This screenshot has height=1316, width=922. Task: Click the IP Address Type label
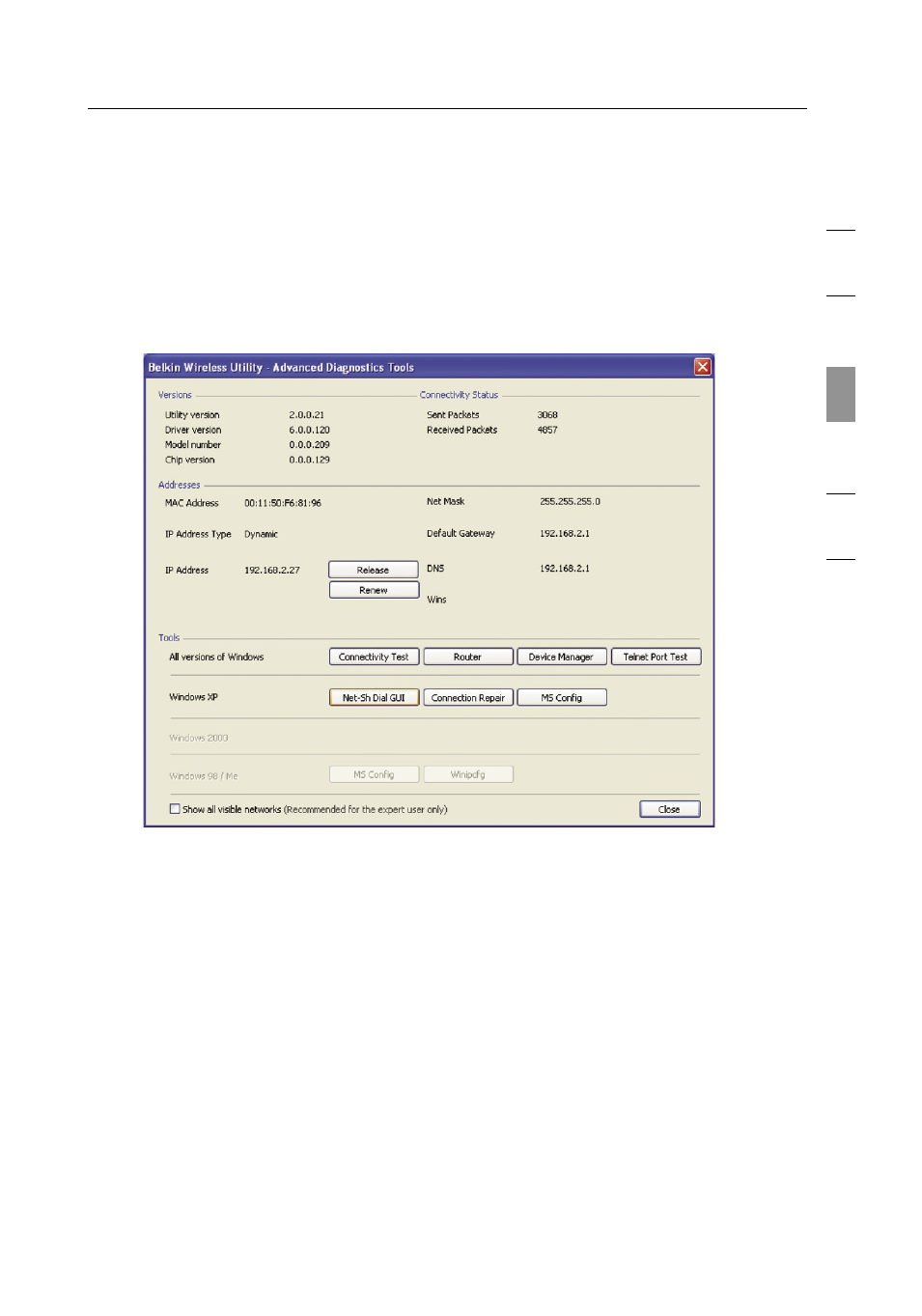coord(198,535)
